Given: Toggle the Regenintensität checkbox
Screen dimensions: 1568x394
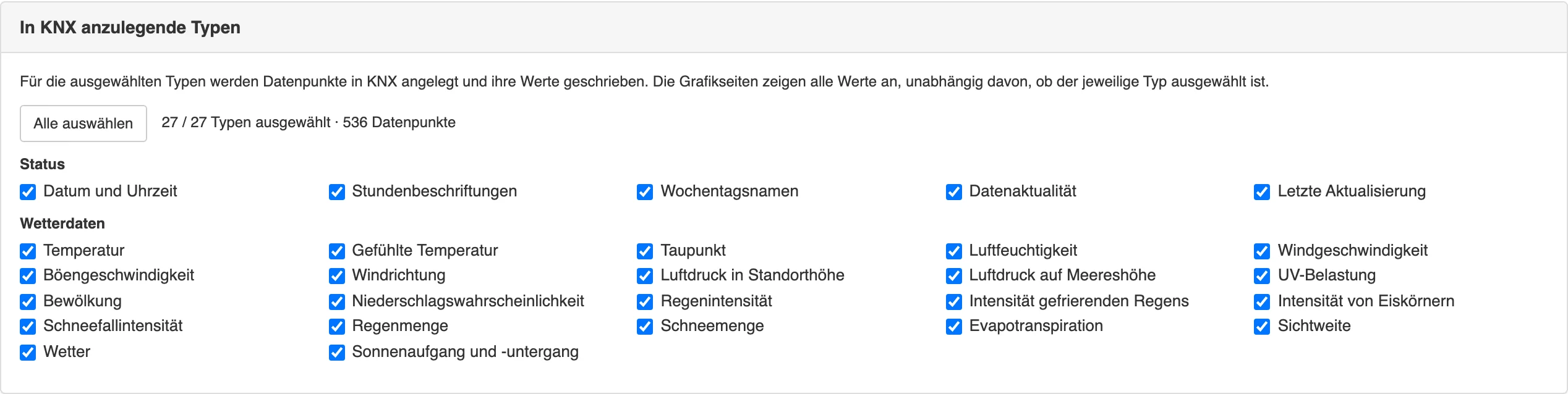Looking at the screenshot, I should 645,302.
